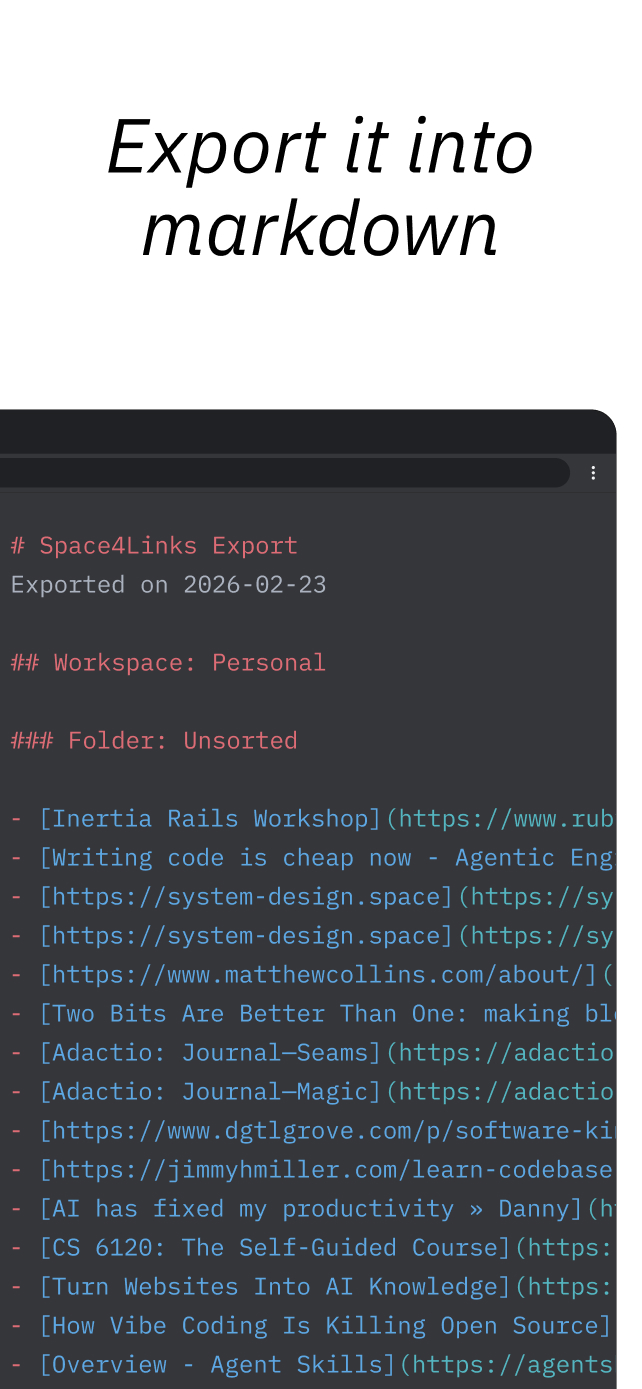This screenshot has width=642, height=1389.
Task: Open the Inertia Rails Workshop link
Action: tap(210, 819)
